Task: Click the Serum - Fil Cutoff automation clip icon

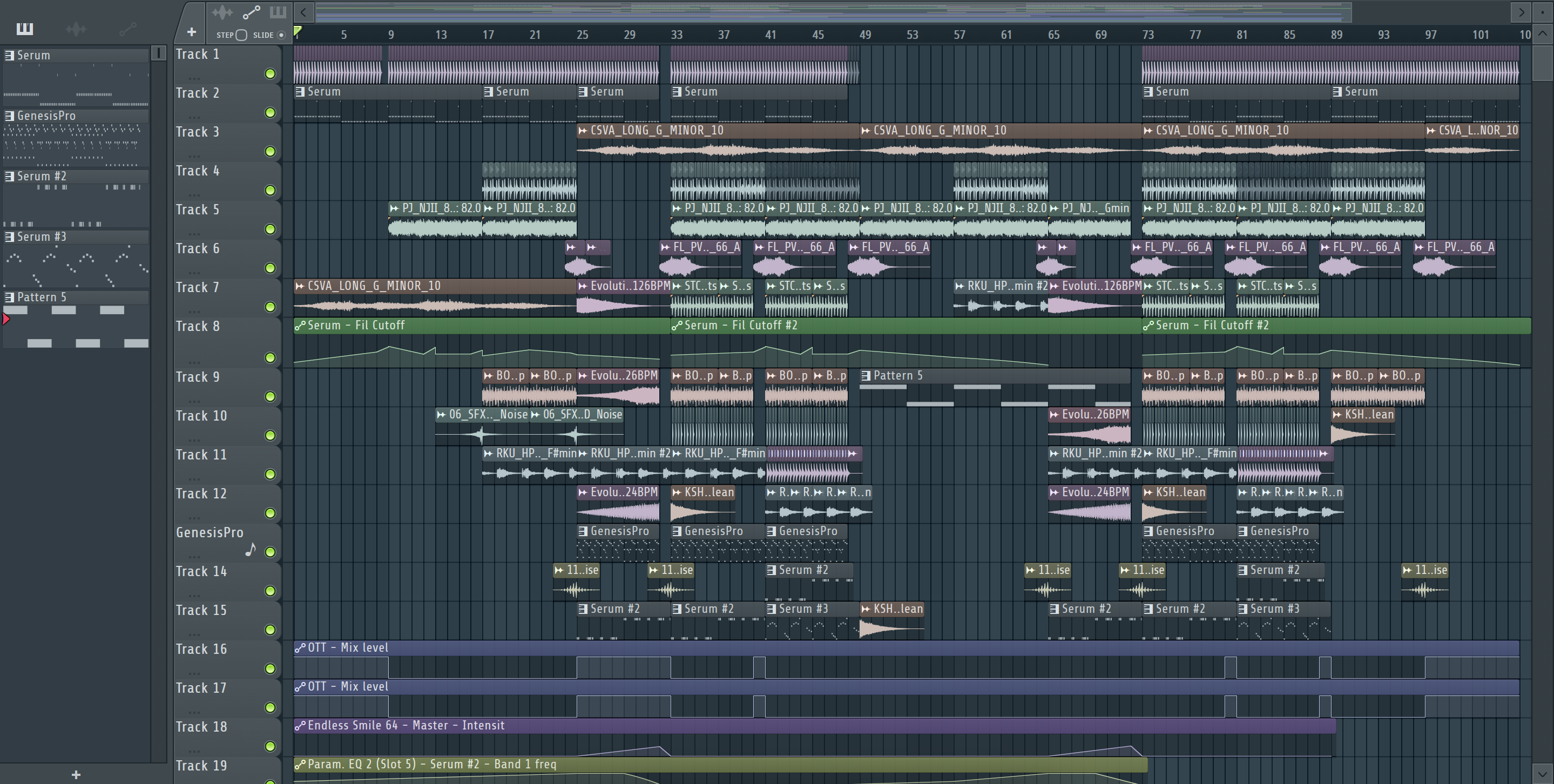Action: [x=300, y=326]
